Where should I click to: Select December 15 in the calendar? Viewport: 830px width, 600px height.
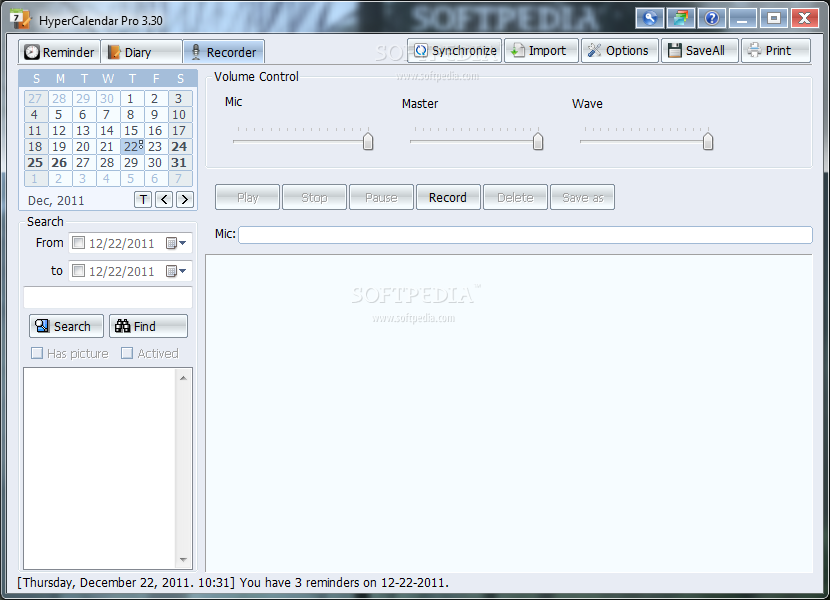coord(131,131)
